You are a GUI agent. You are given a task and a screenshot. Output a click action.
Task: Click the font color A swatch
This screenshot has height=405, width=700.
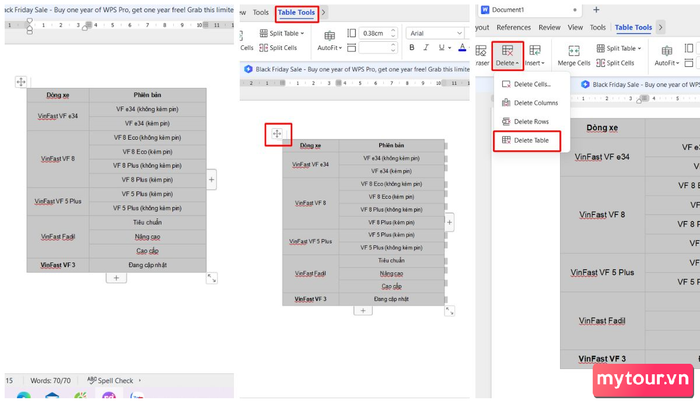462,47
